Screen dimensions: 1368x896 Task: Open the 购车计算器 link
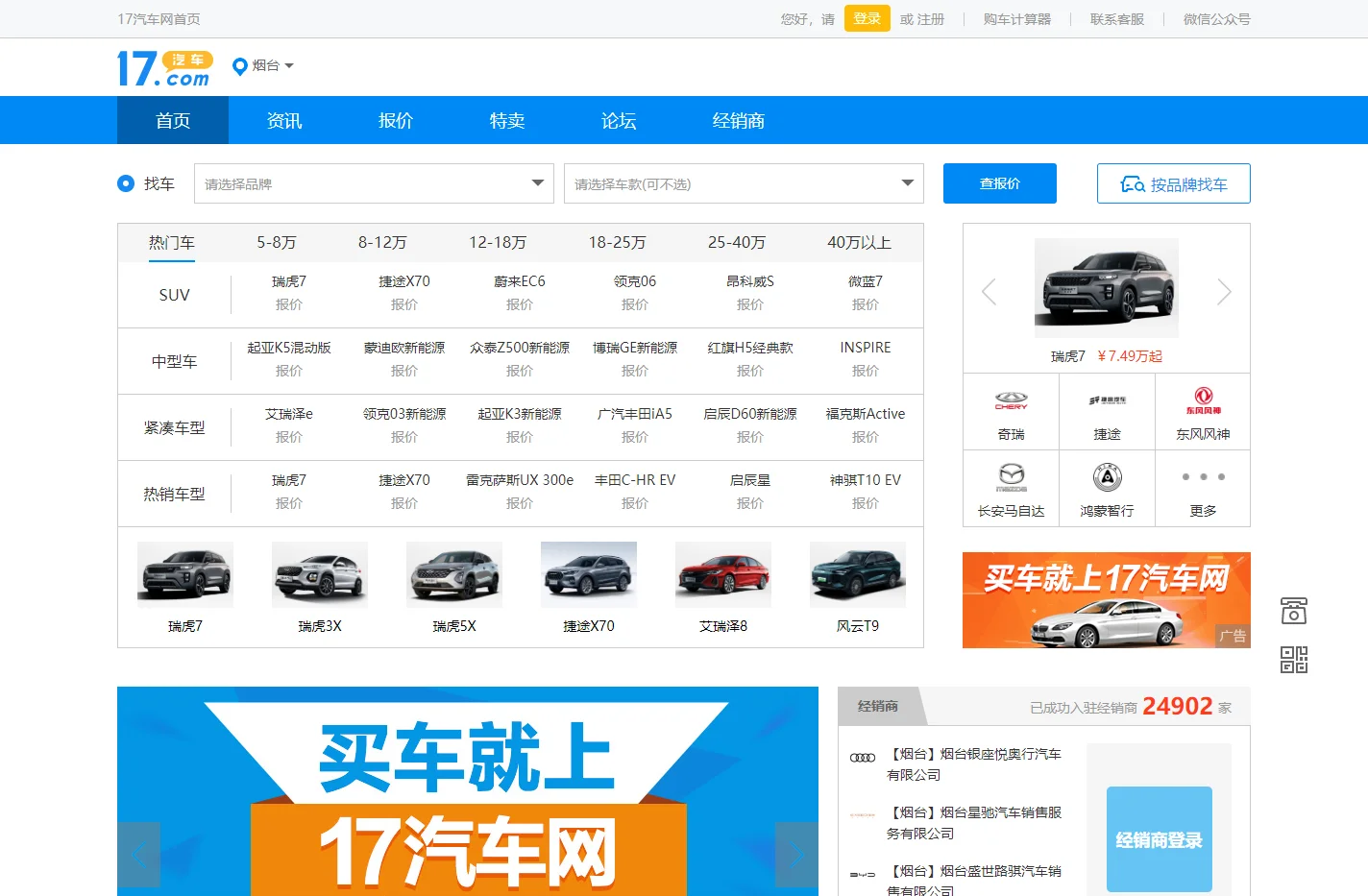1017,19
